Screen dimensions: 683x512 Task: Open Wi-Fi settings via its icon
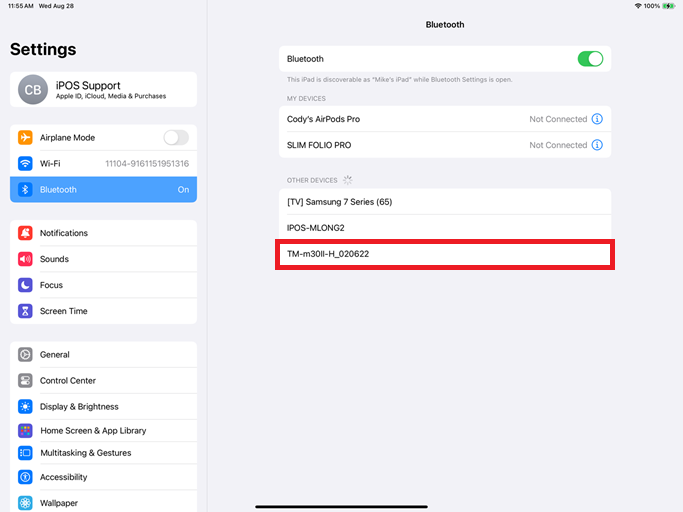25,163
